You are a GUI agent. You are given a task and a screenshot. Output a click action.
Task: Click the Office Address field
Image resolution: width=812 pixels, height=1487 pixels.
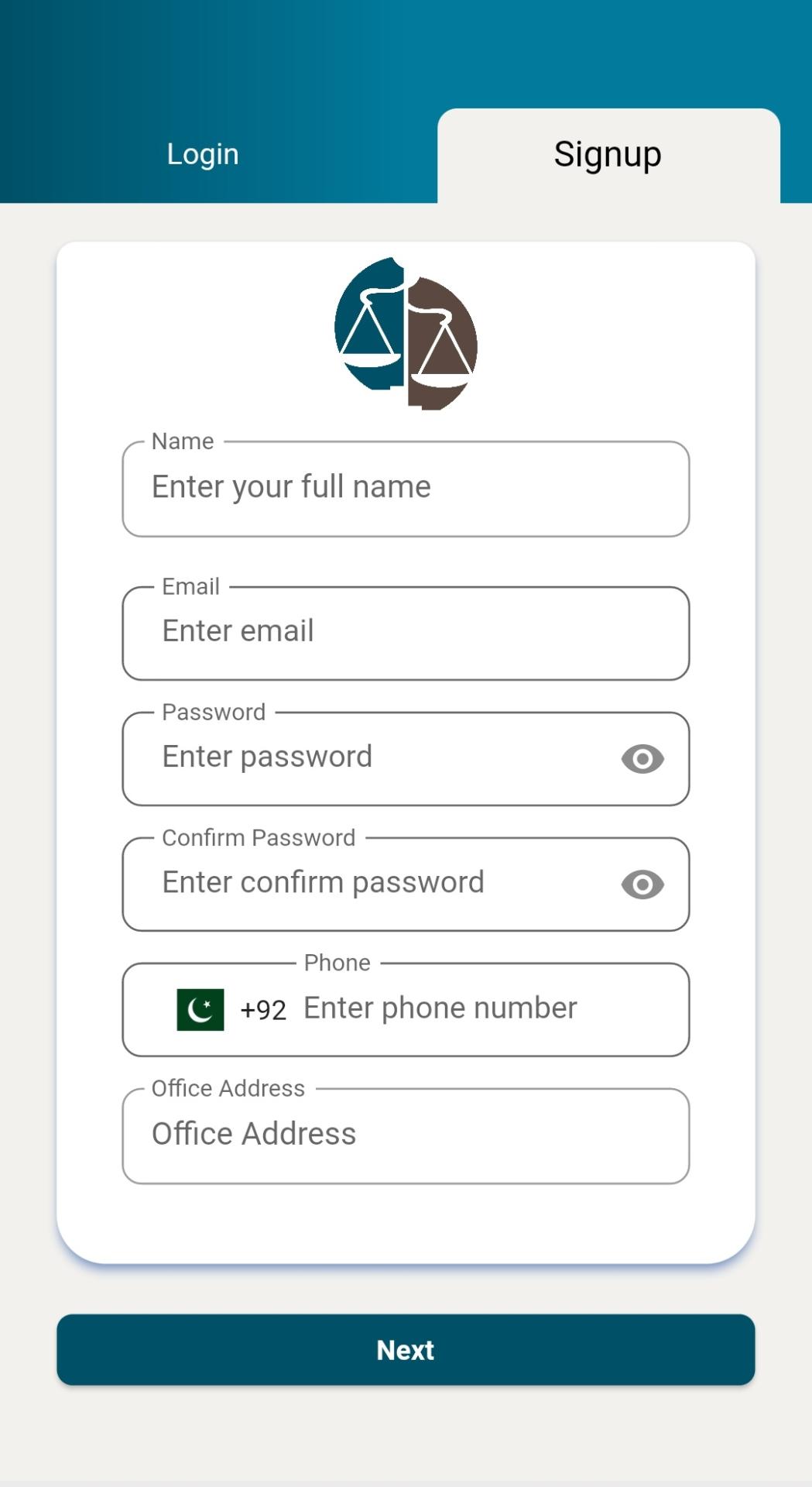click(x=348, y=1134)
